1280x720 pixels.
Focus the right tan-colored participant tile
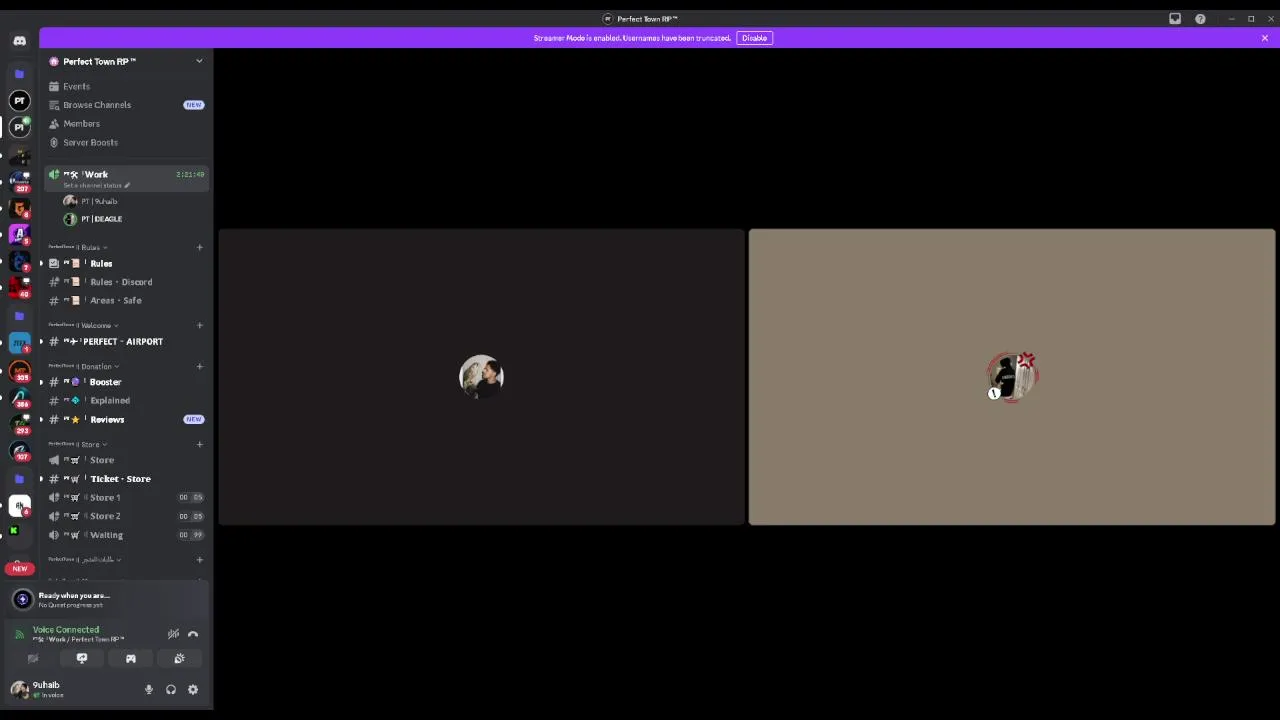pos(1012,377)
